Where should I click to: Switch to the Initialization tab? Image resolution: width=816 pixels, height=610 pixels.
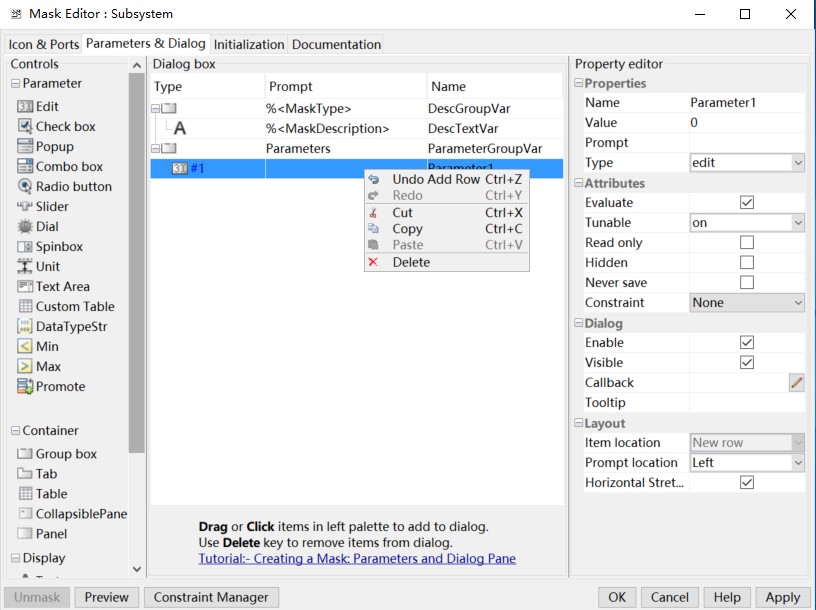tap(249, 44)
